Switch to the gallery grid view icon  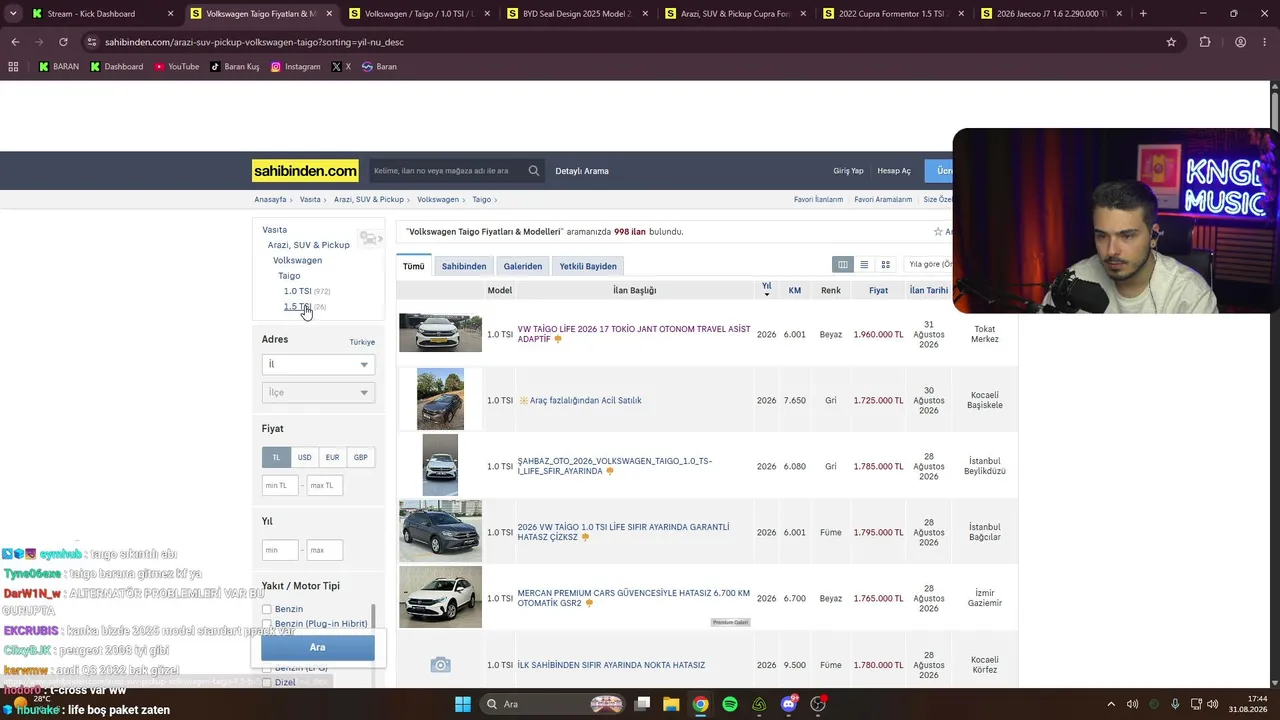point(885,265)
